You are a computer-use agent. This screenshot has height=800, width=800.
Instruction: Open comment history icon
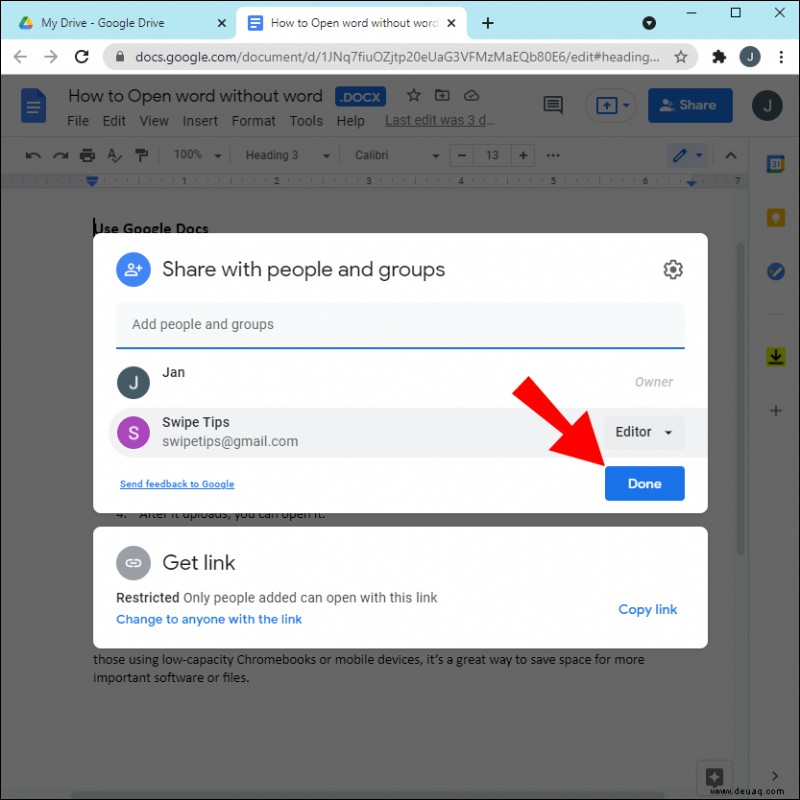pyautogui.click(x=553, y=105)
